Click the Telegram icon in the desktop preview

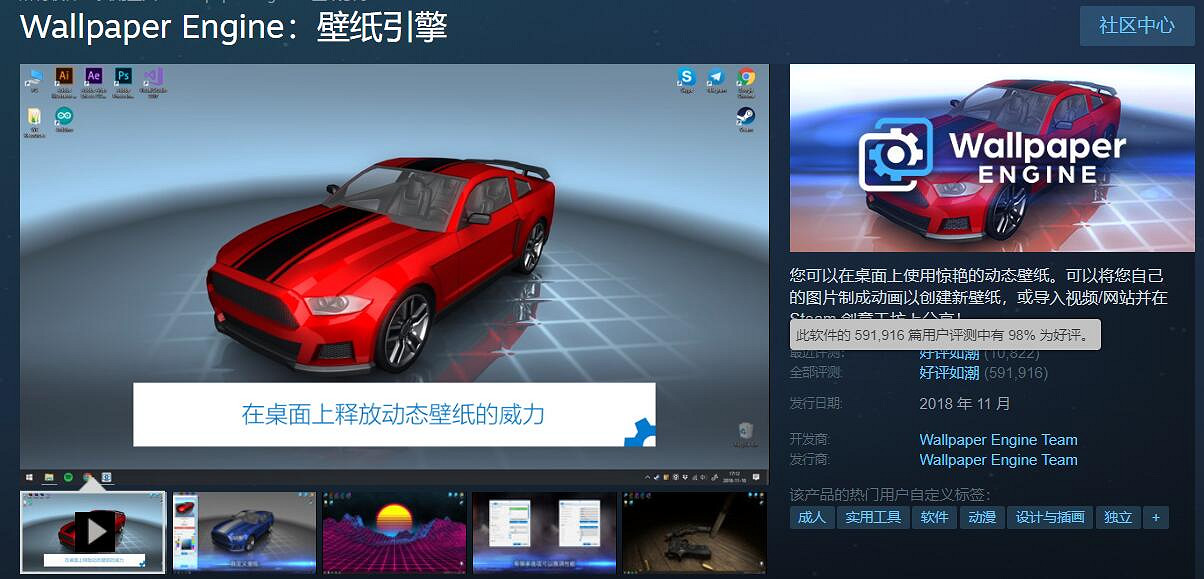click(x=716, y=78)
